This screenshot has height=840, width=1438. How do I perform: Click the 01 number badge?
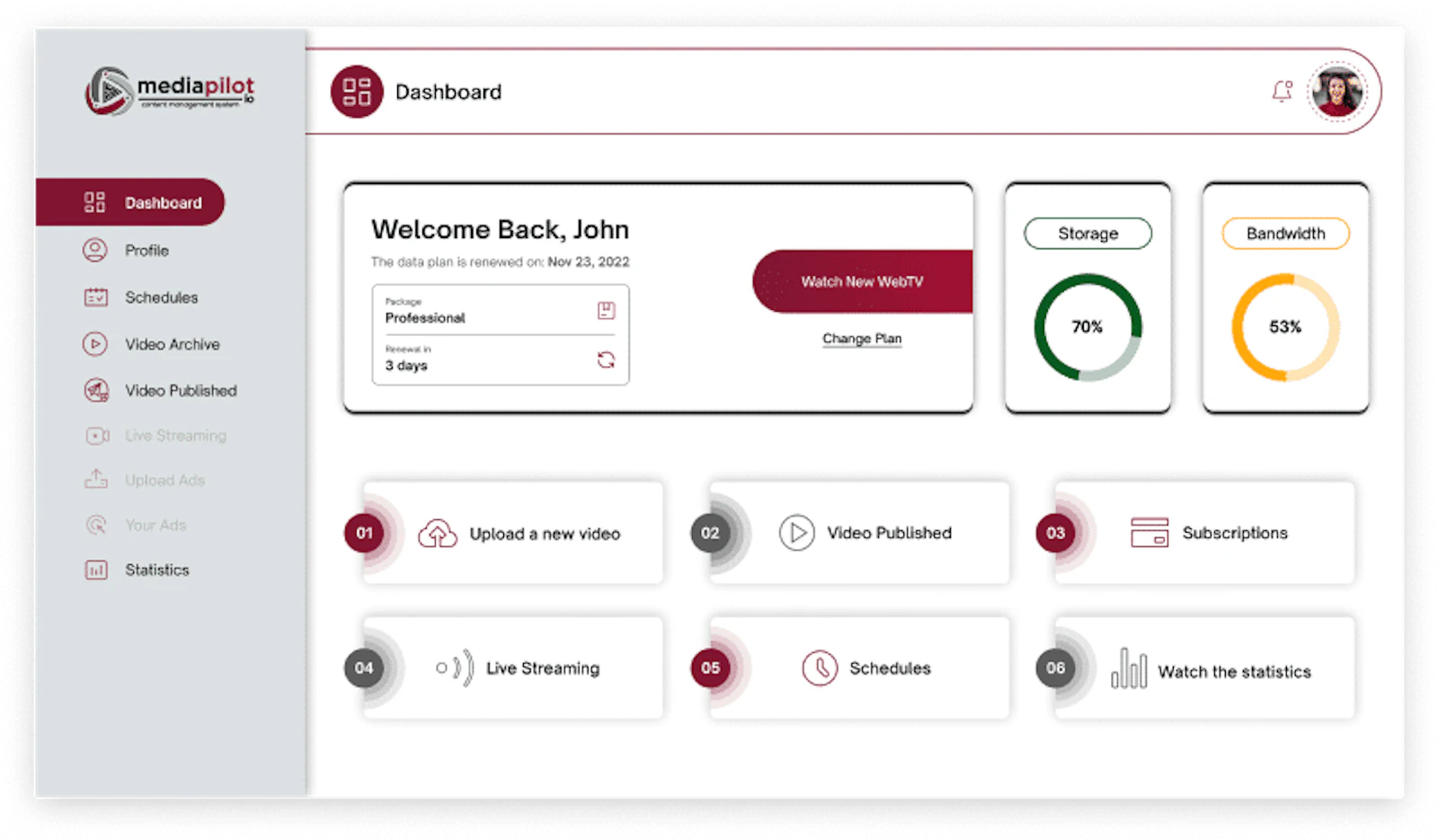(364, 533)
